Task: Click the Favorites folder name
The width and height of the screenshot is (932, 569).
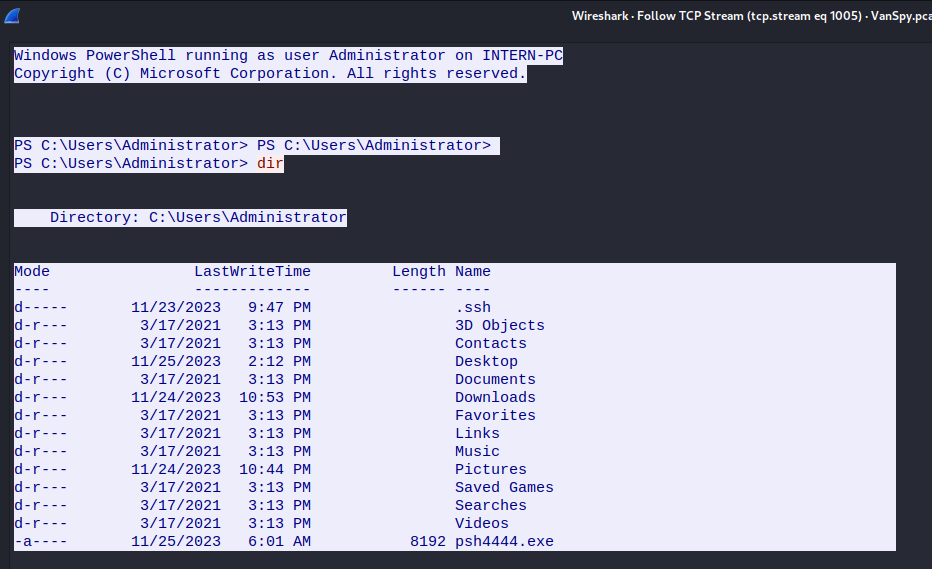Action: pos(496,416)
